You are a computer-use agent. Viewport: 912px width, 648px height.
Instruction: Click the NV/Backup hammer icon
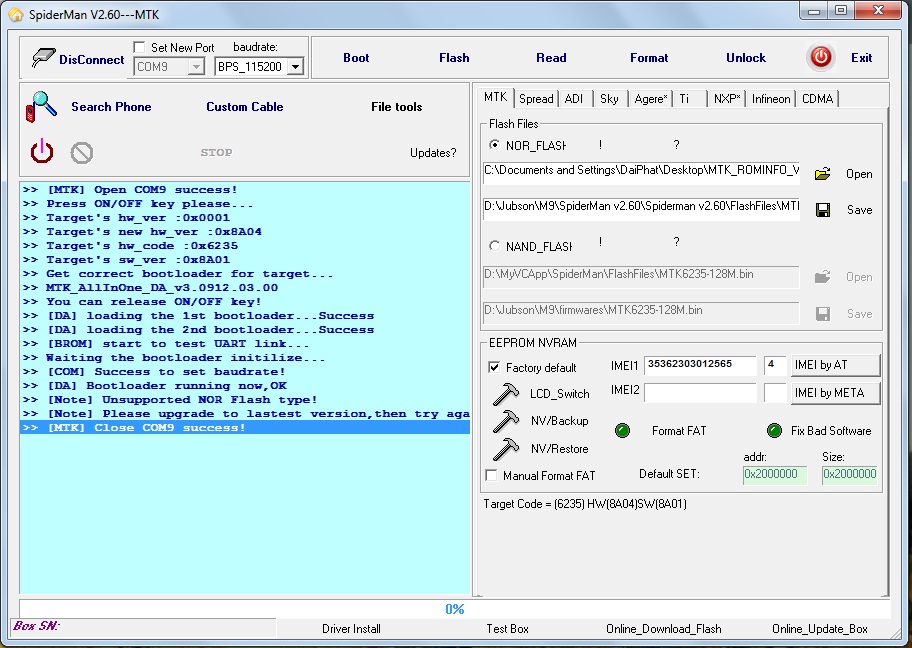coord(505,421)
